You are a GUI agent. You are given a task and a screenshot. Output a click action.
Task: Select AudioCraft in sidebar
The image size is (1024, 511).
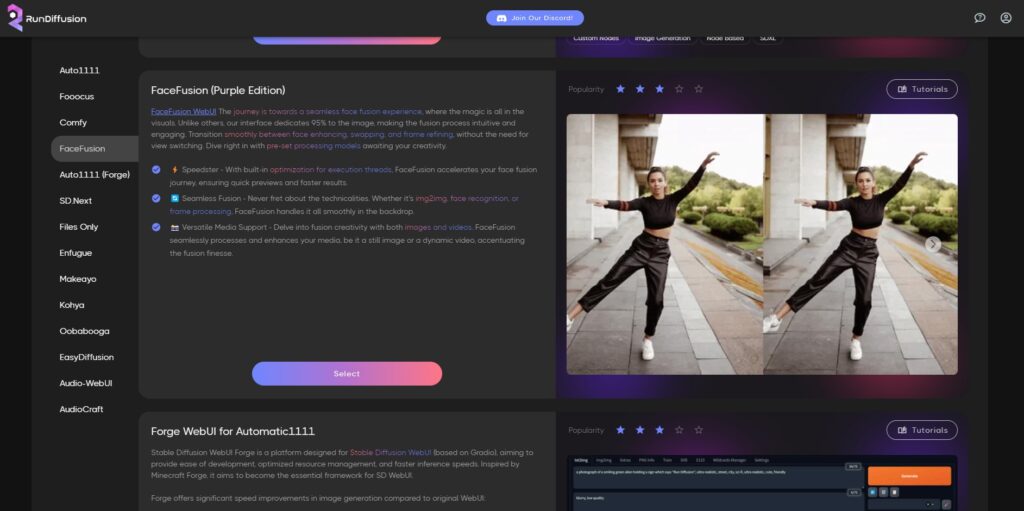[82, 410]
